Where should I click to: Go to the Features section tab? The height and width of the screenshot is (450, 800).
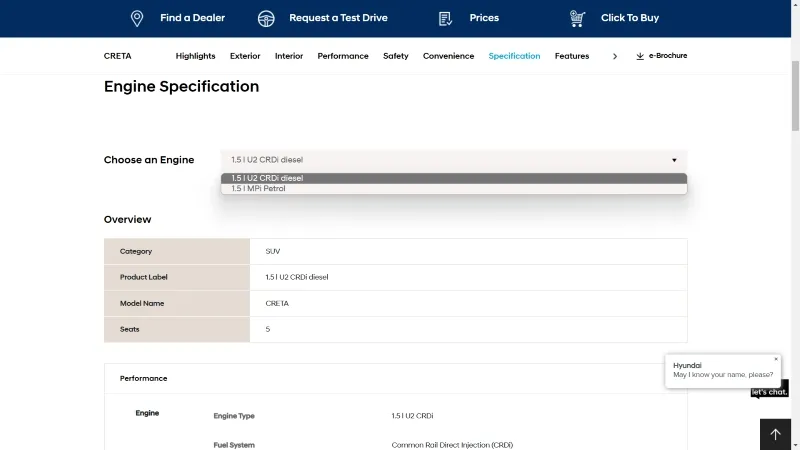(572, 56)
